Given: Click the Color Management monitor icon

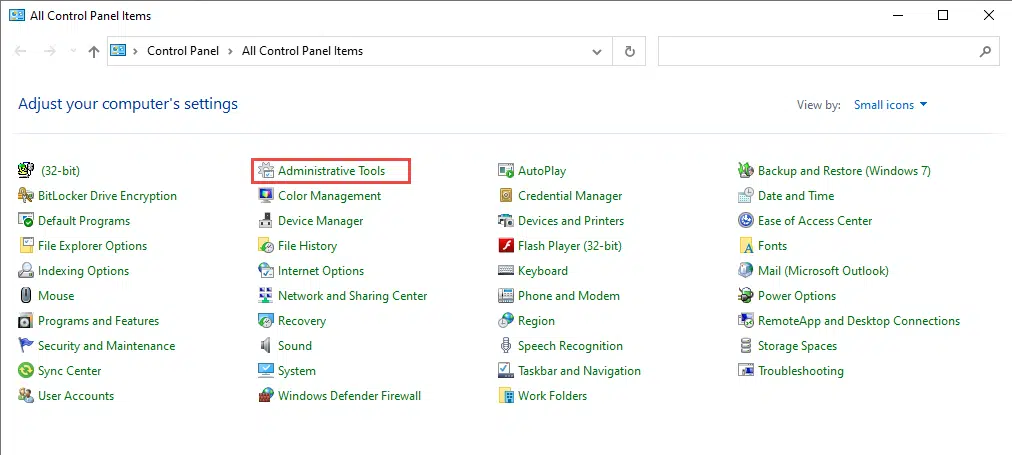Looking at the screenshot, I should (266, 196).
